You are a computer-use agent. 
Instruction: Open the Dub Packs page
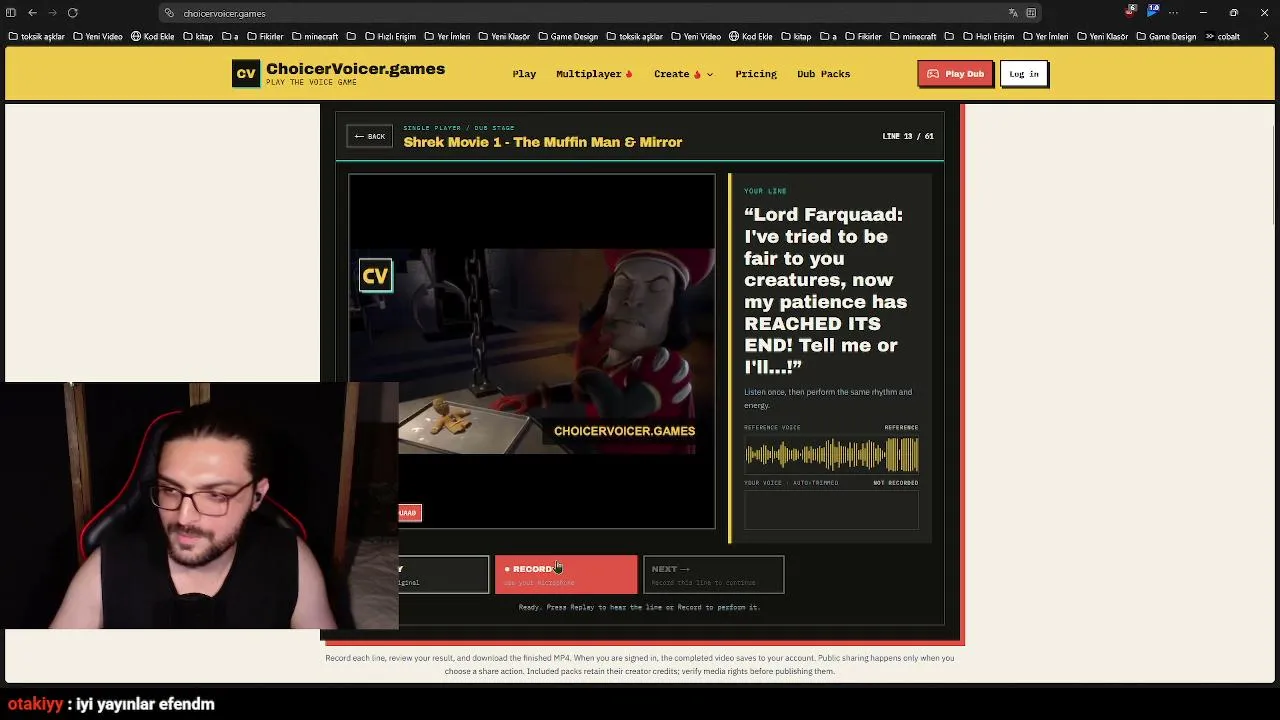point(823,74)
